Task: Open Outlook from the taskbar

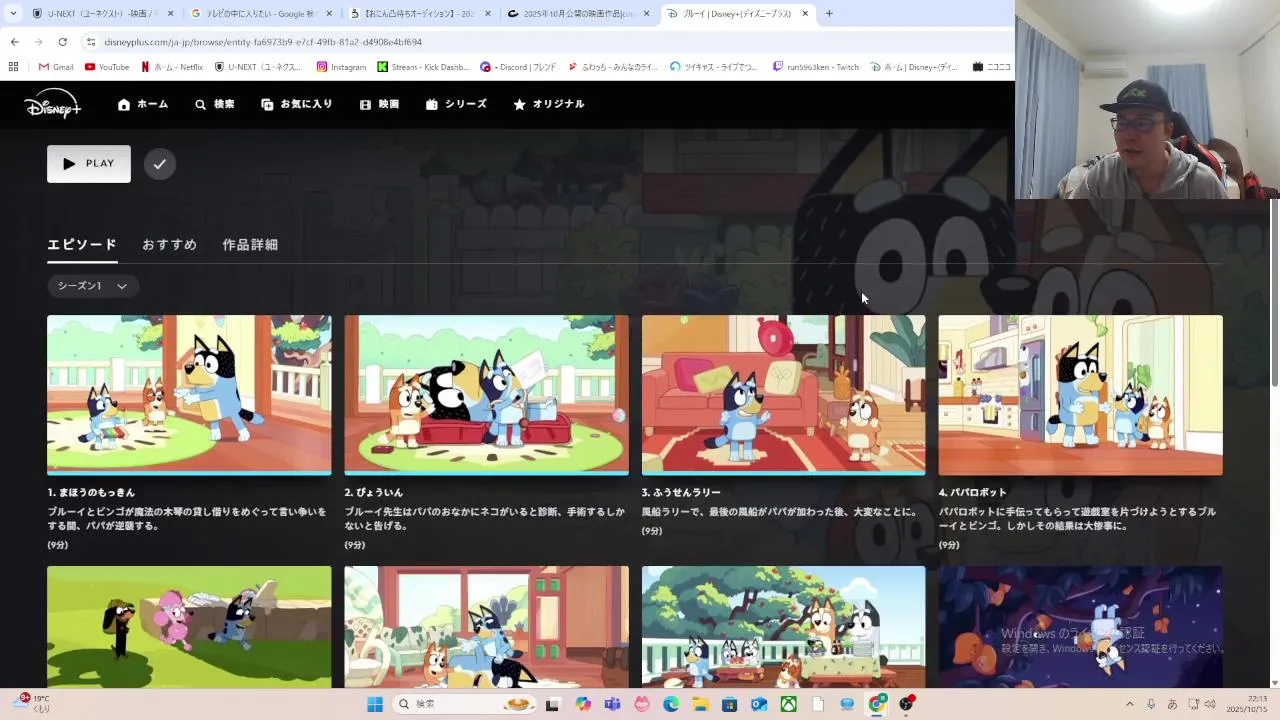Action: (x=759, y=704)
